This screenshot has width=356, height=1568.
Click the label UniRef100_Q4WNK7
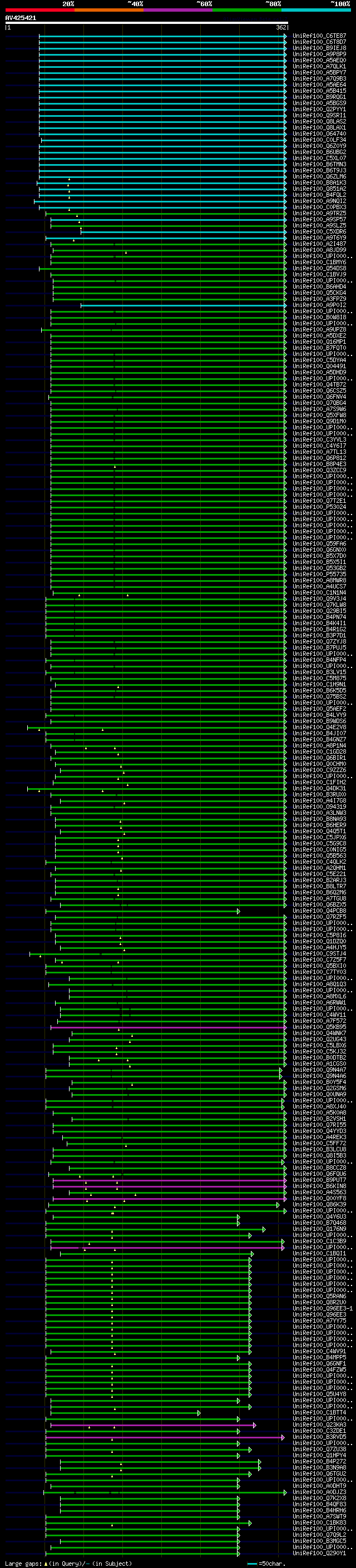click(319, 1033)
